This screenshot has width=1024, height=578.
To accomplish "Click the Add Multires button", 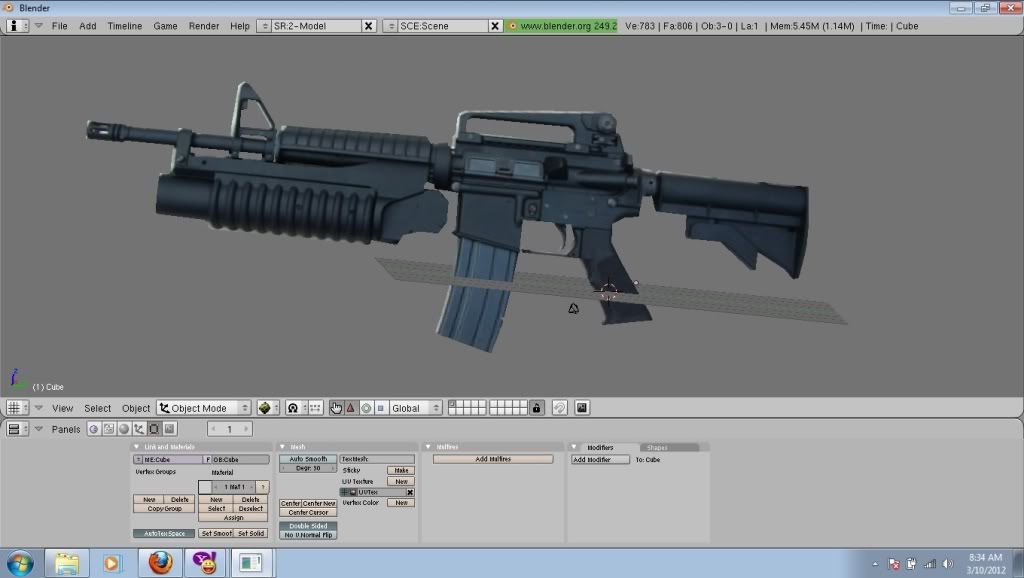I will click(x=493, y=459).
